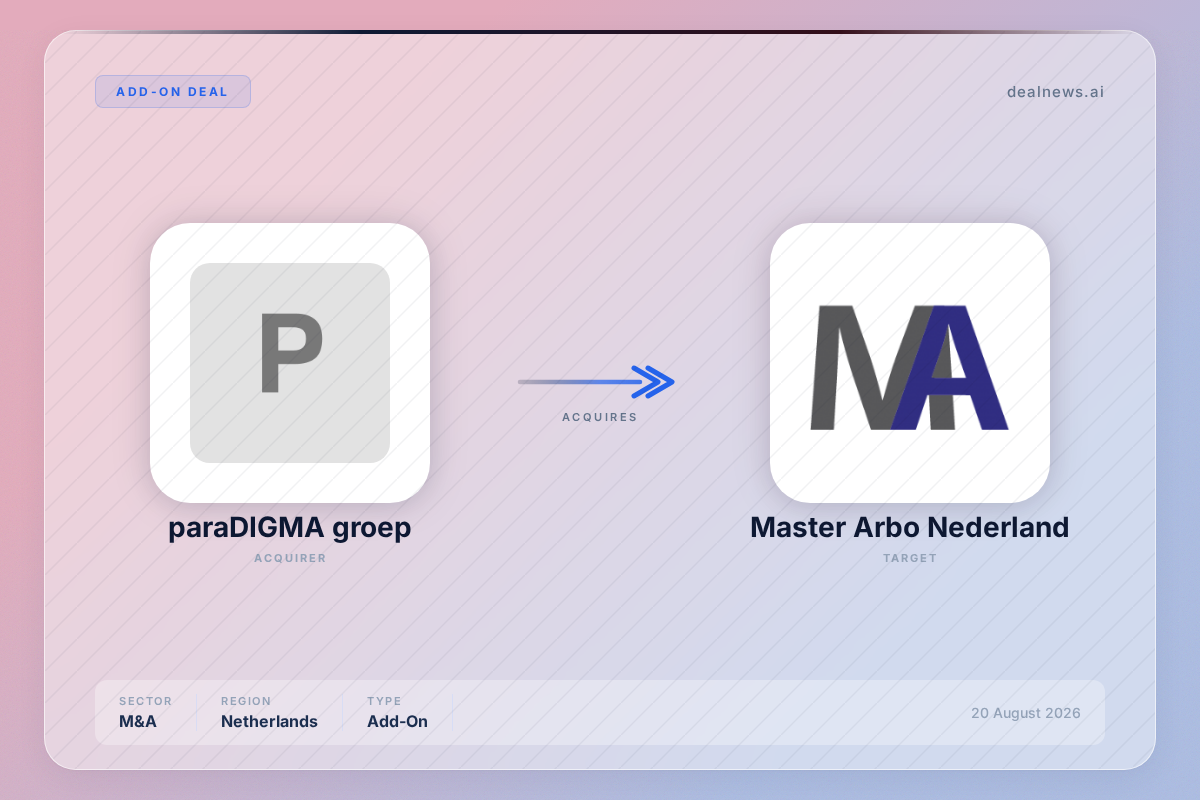The image size is (1200, 800).
Task: Select the Master Arbo Nederland company name
Action: [x=910, y=527]
